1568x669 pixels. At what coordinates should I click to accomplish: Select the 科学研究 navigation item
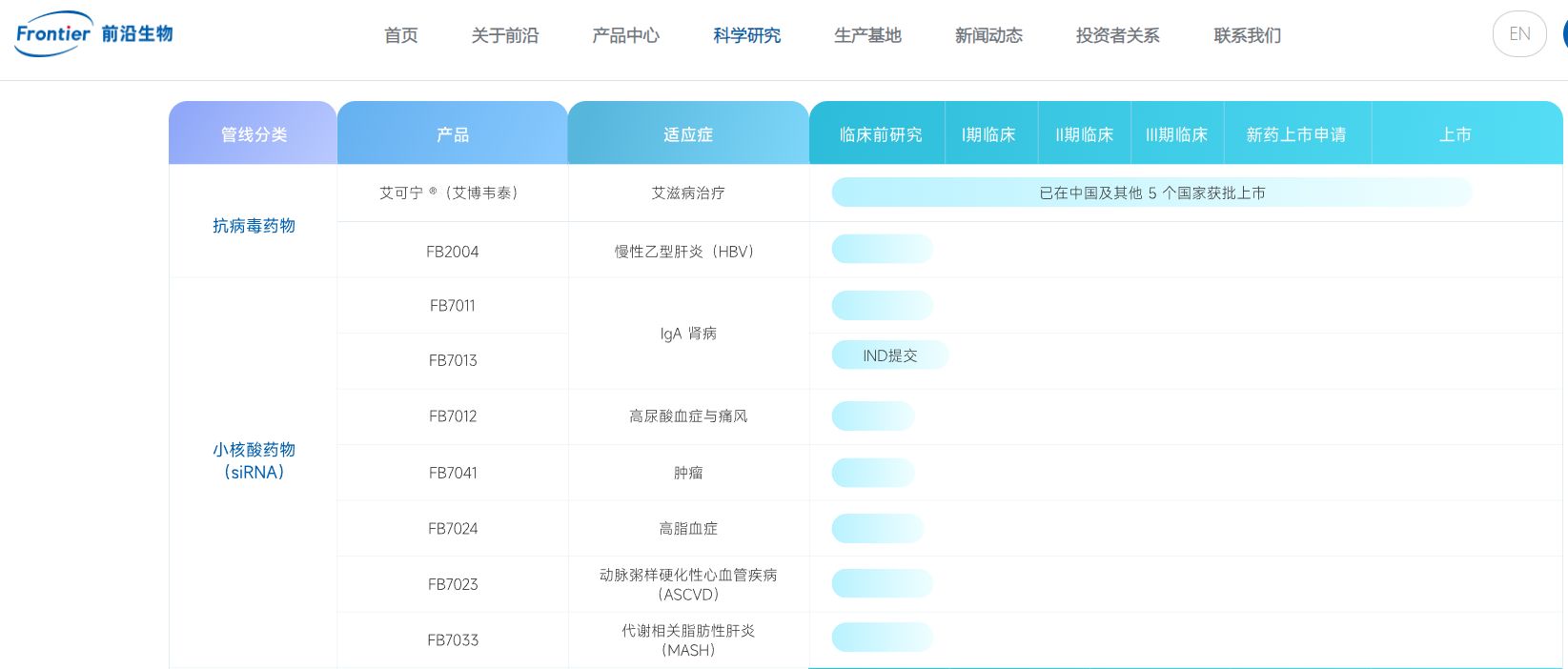(746, 35)
